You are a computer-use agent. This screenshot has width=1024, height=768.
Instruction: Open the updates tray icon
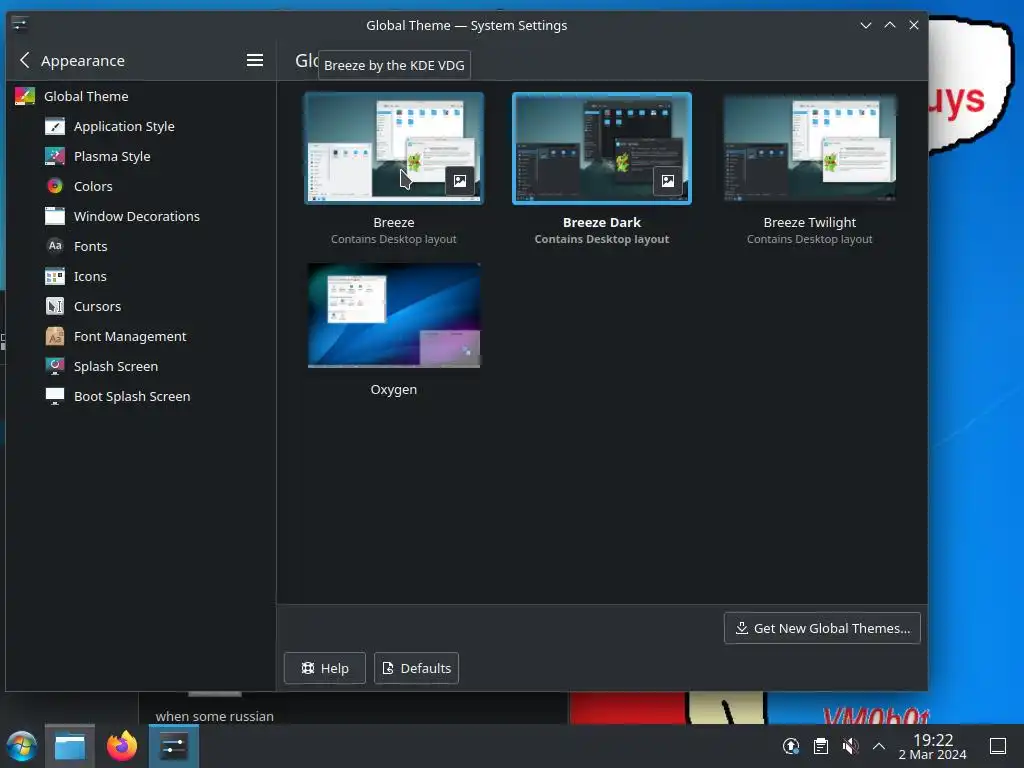[x=791, y=746]
